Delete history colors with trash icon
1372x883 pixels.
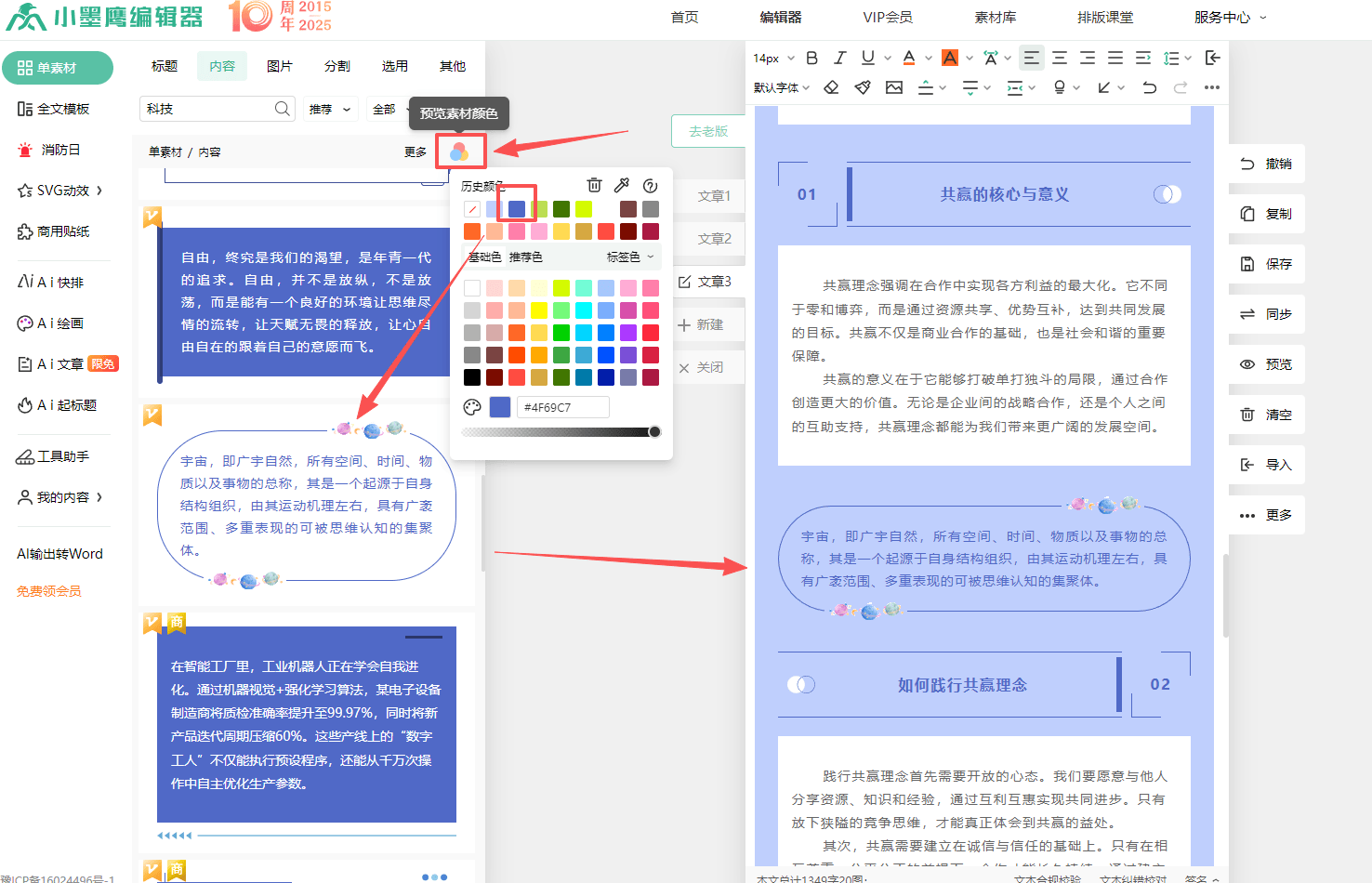tap(594, 185)
